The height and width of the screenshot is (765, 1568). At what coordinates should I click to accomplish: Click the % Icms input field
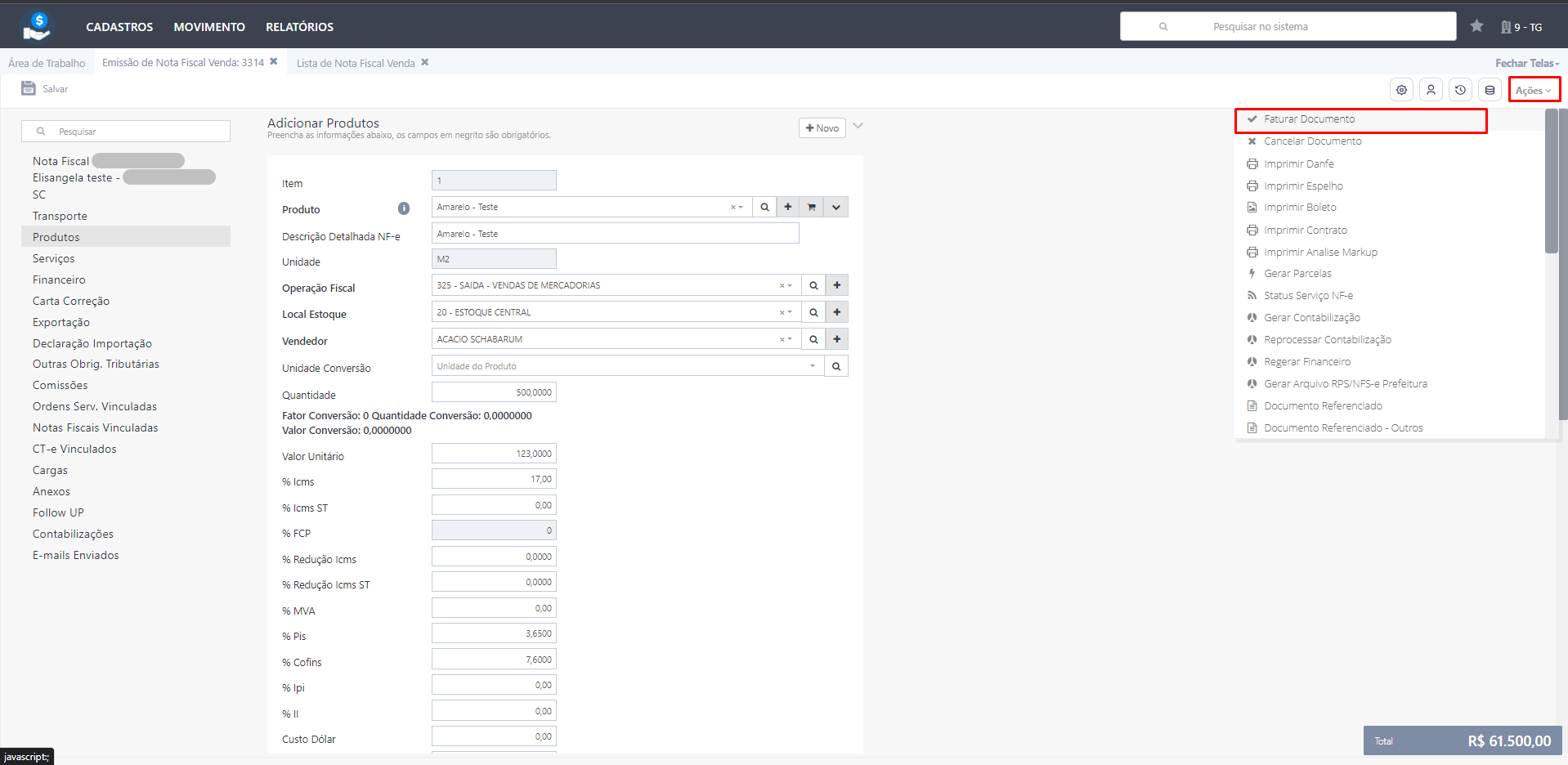pos(494,479)
